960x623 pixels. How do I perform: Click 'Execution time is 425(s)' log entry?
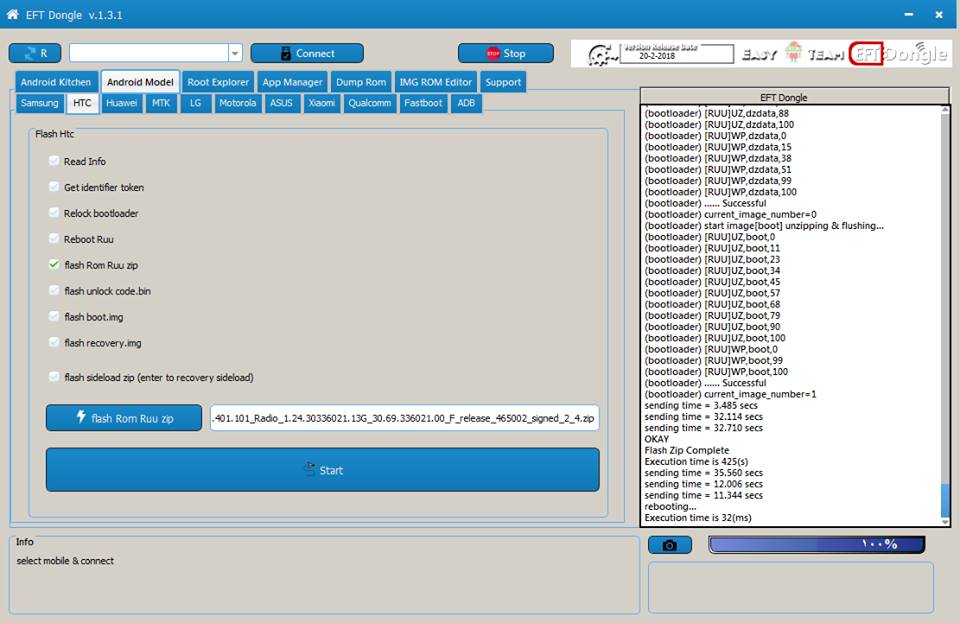[696, 461]
